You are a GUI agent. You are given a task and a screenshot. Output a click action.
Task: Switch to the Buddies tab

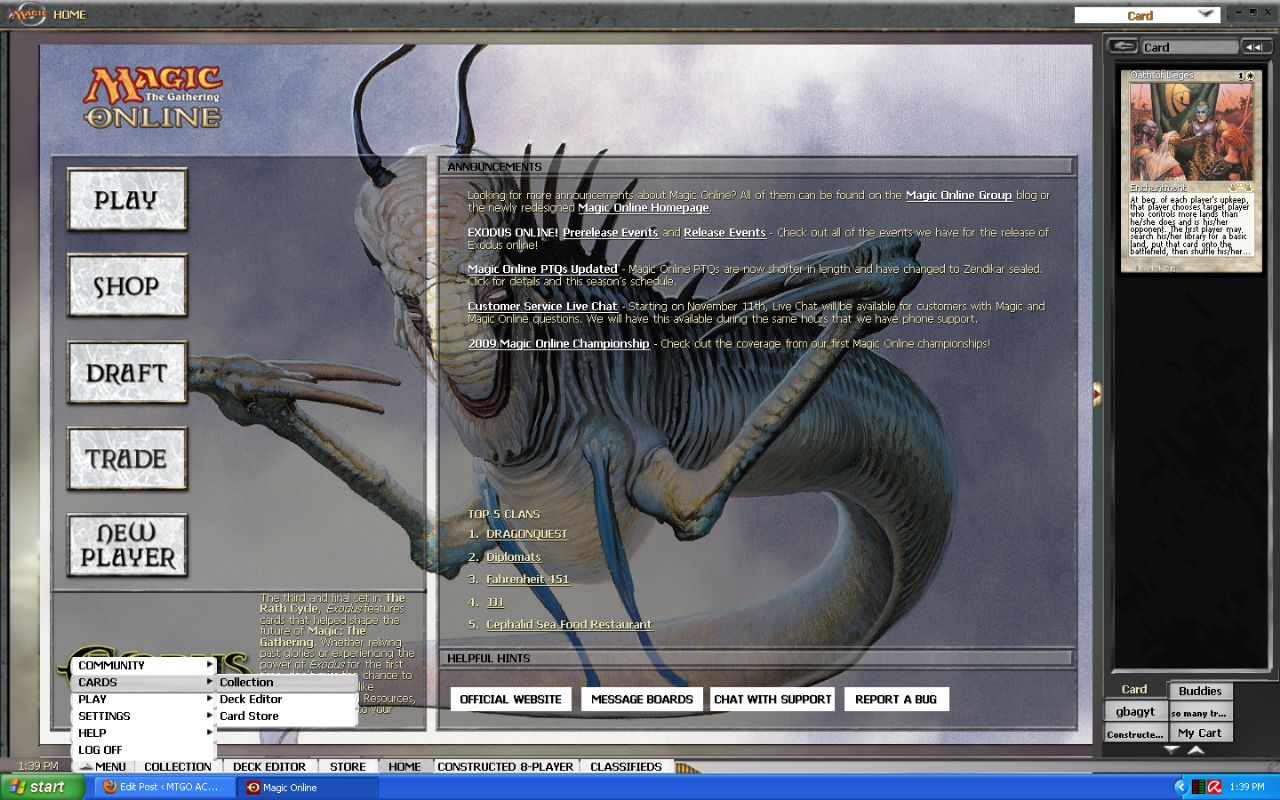(1199, 690)
